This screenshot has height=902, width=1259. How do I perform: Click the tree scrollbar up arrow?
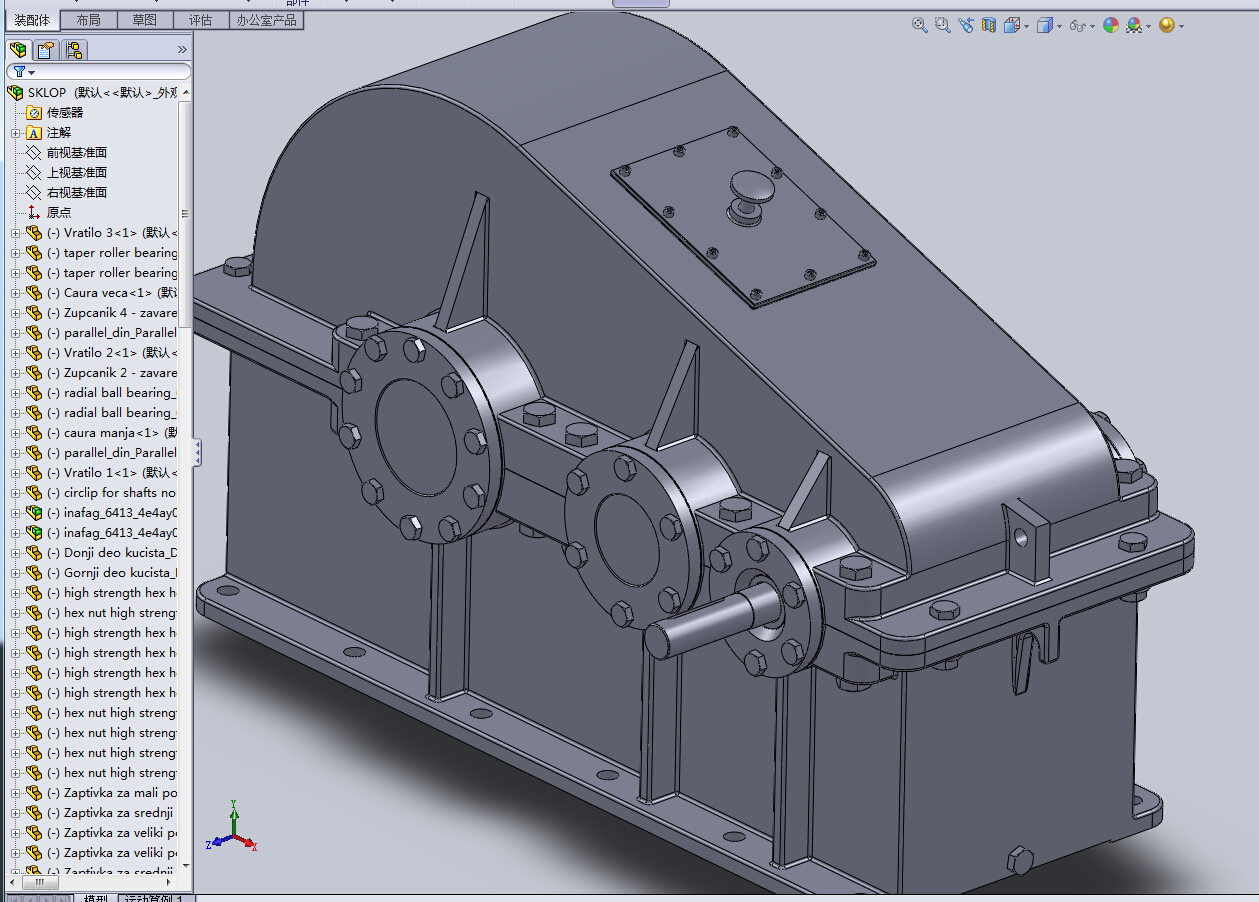[x=186, y=92]
